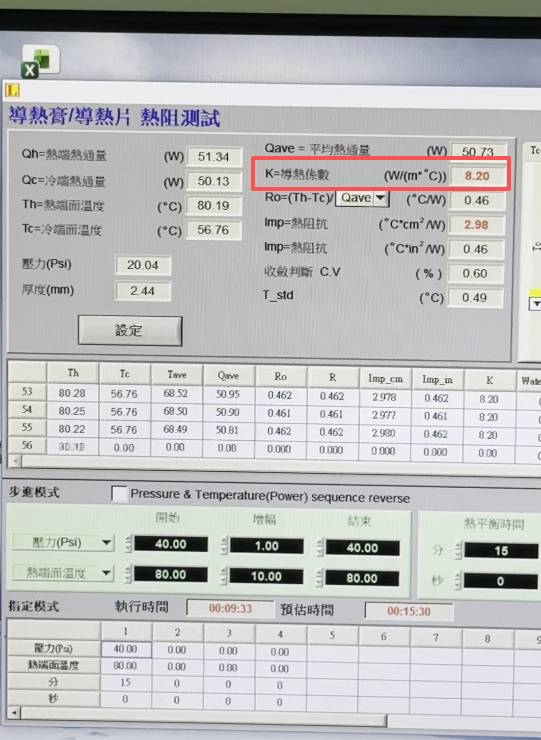Click the Imp °C*cm²/W value 2.98
The height and width of the screenshot is (740, 541).
point(476,225)
